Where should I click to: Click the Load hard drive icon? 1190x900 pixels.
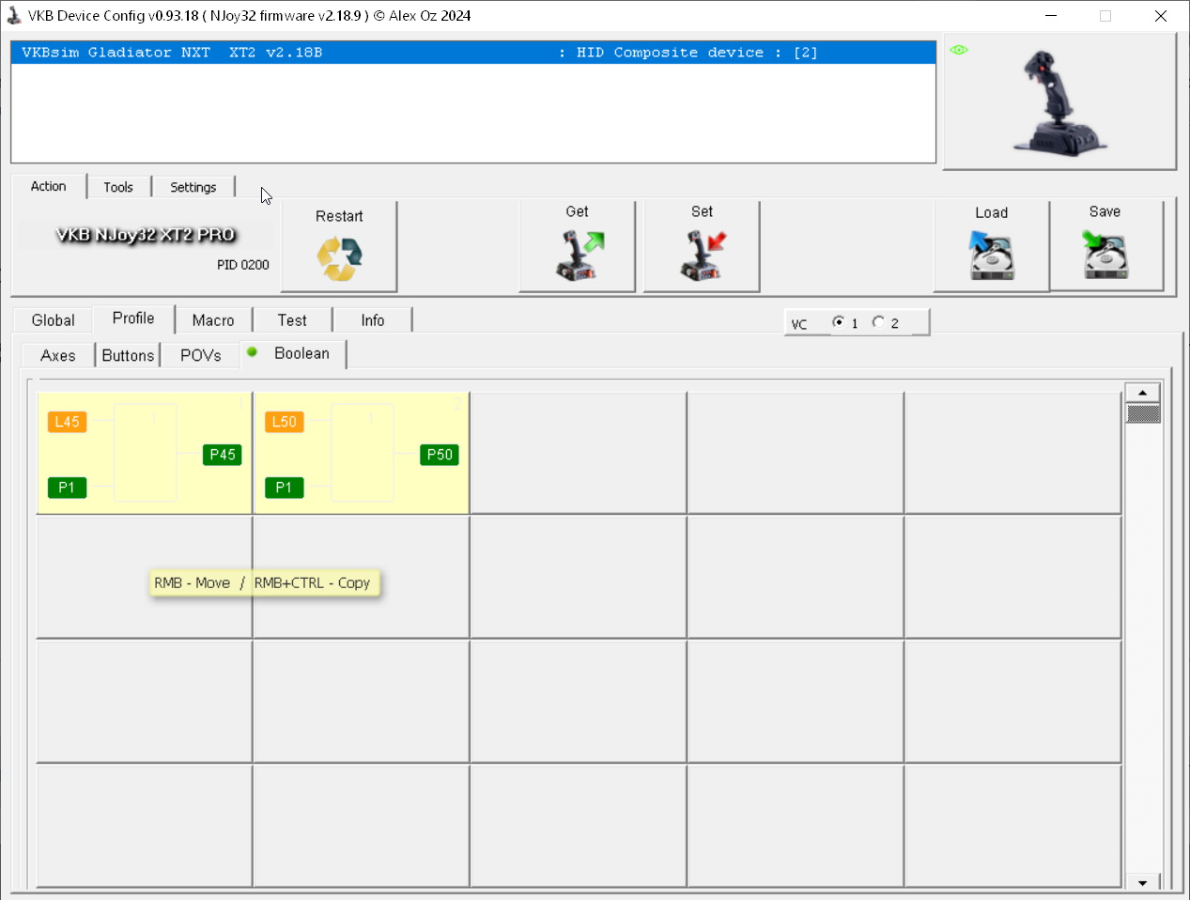(x=991, y=256)
